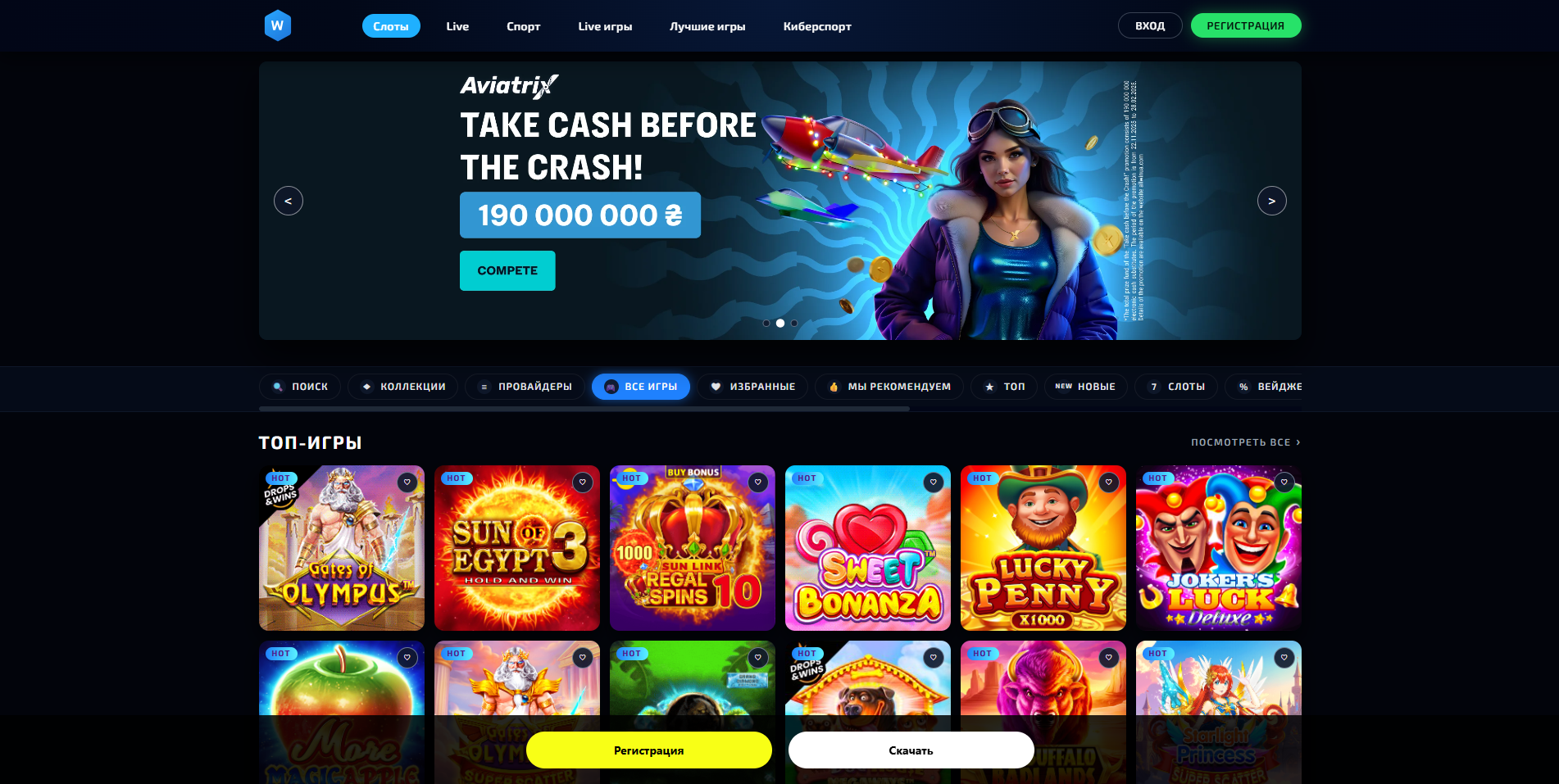Show next banner with right arrow

click(x=1272, y=201)
